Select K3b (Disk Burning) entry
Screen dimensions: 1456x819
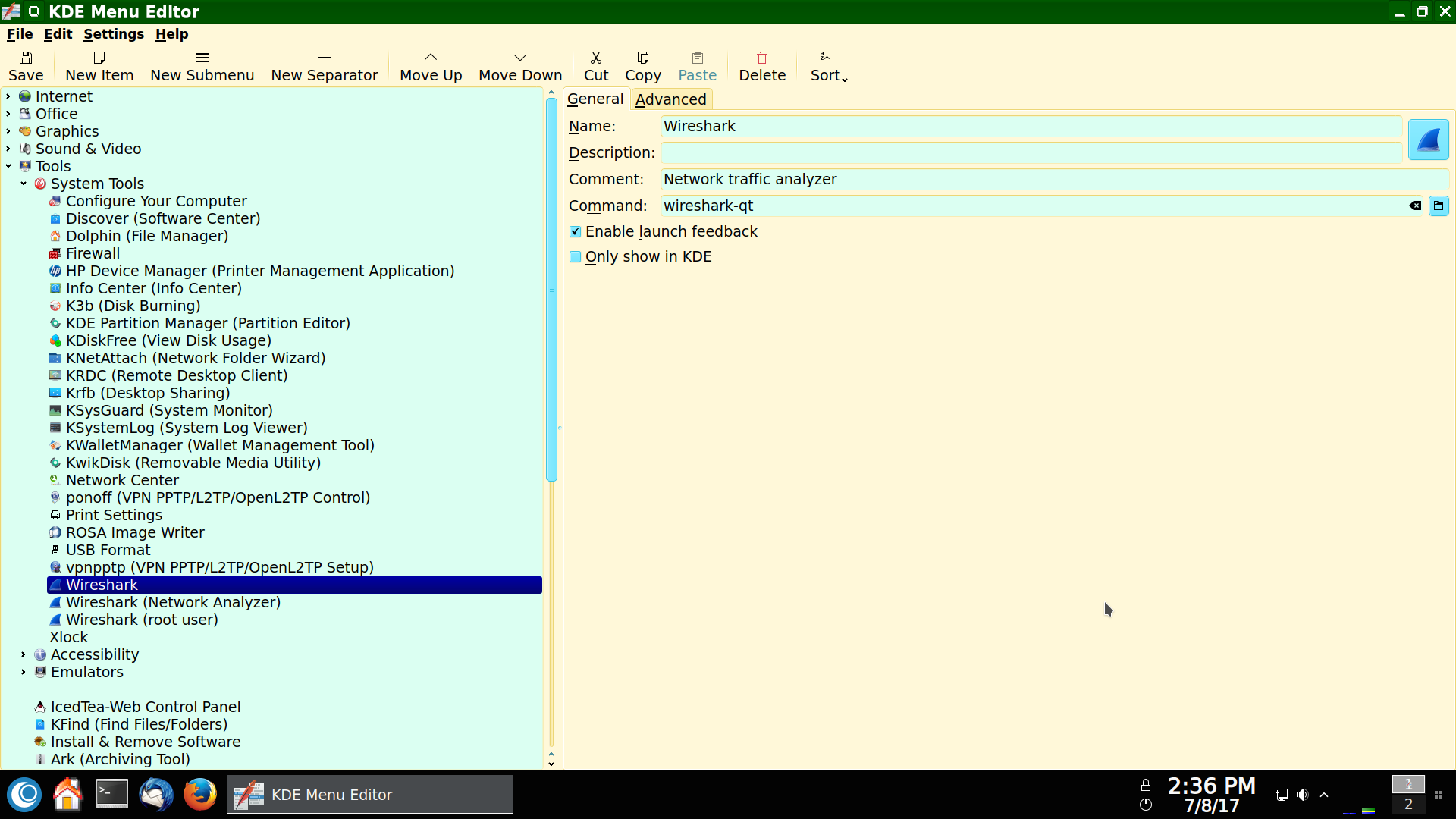(133, 306)
